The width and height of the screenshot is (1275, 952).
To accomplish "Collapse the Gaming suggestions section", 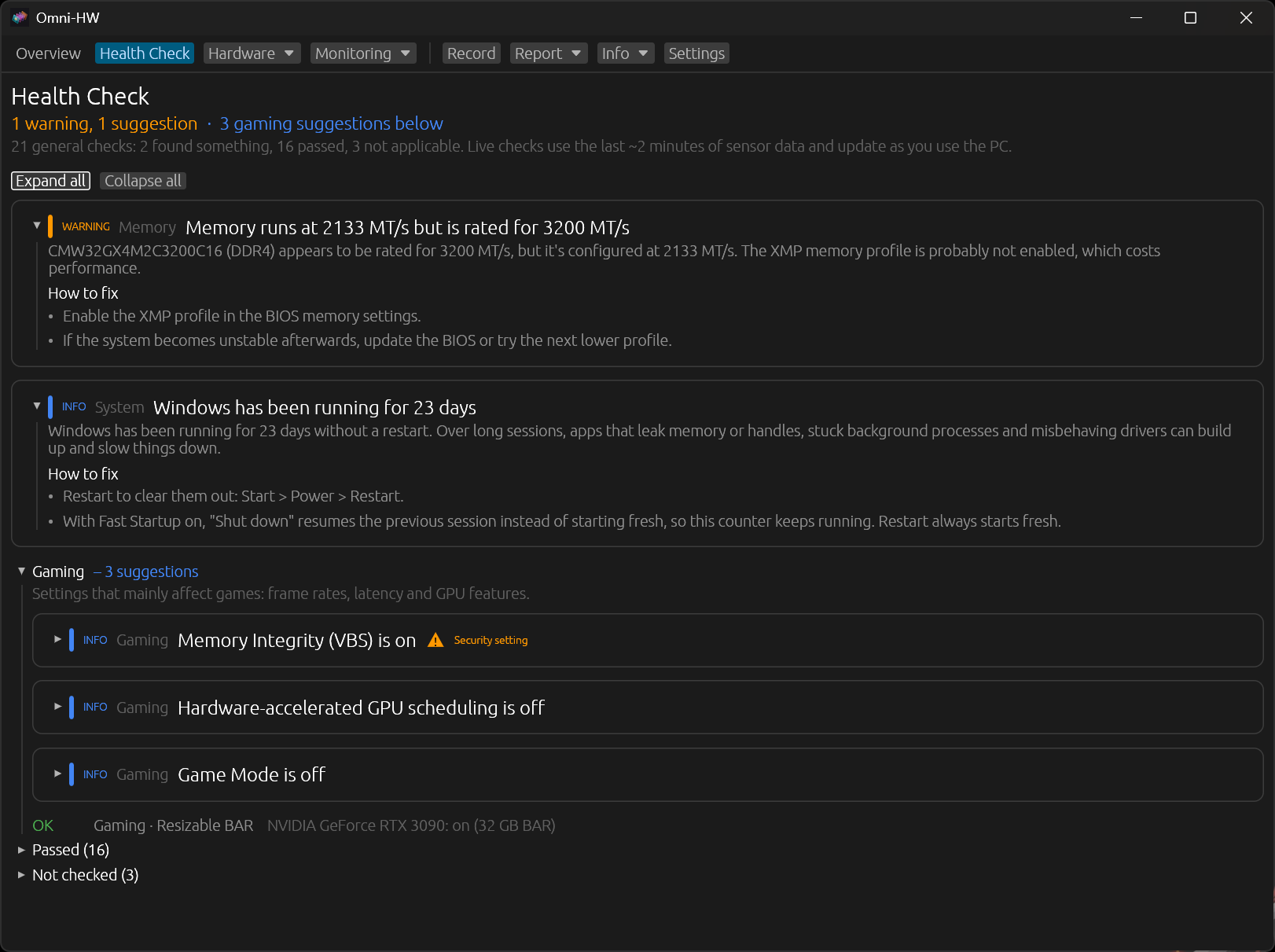I will pos(21,571).
